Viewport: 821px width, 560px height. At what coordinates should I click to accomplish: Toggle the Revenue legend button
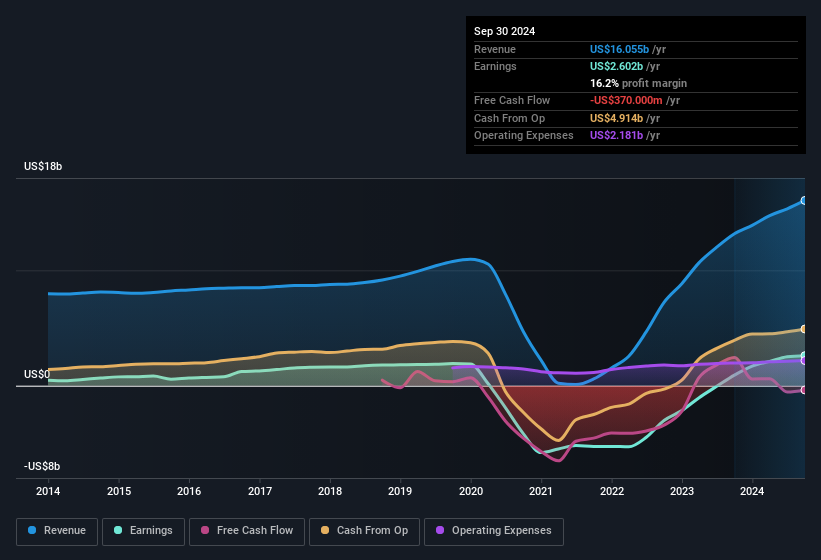pyautogui.click(x=57, y=531)
